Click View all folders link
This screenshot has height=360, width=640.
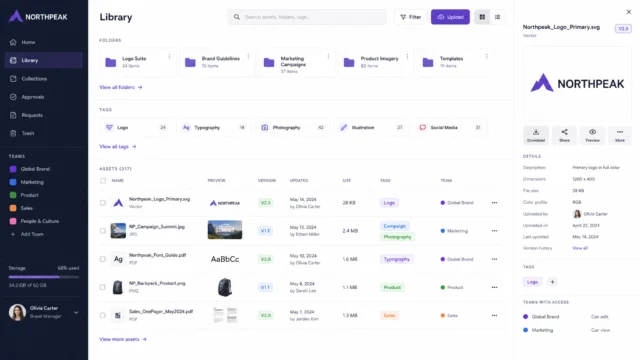click(x=121, y=87)
